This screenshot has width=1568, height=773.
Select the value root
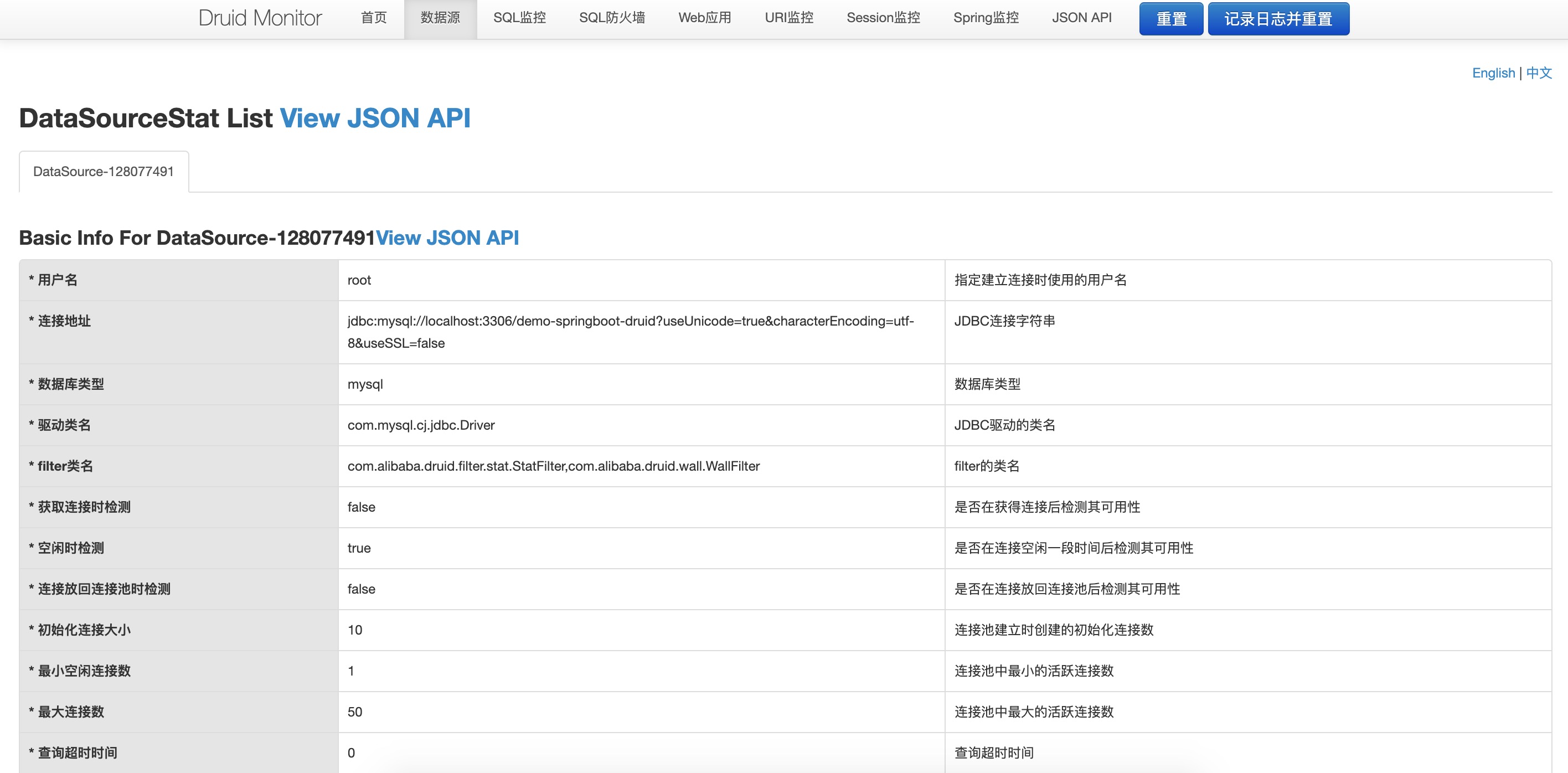pos(359,280)
